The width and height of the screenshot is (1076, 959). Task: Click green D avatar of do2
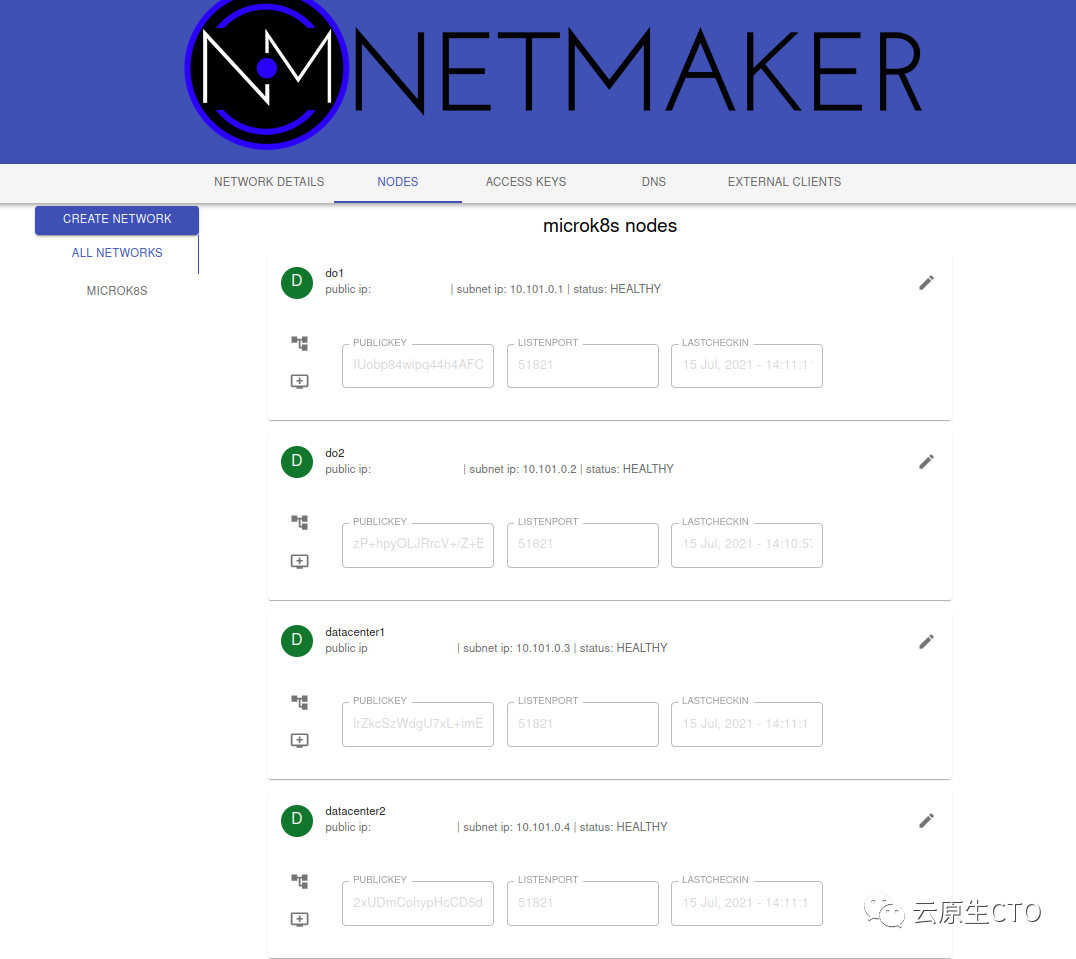[x=297, y=462]
